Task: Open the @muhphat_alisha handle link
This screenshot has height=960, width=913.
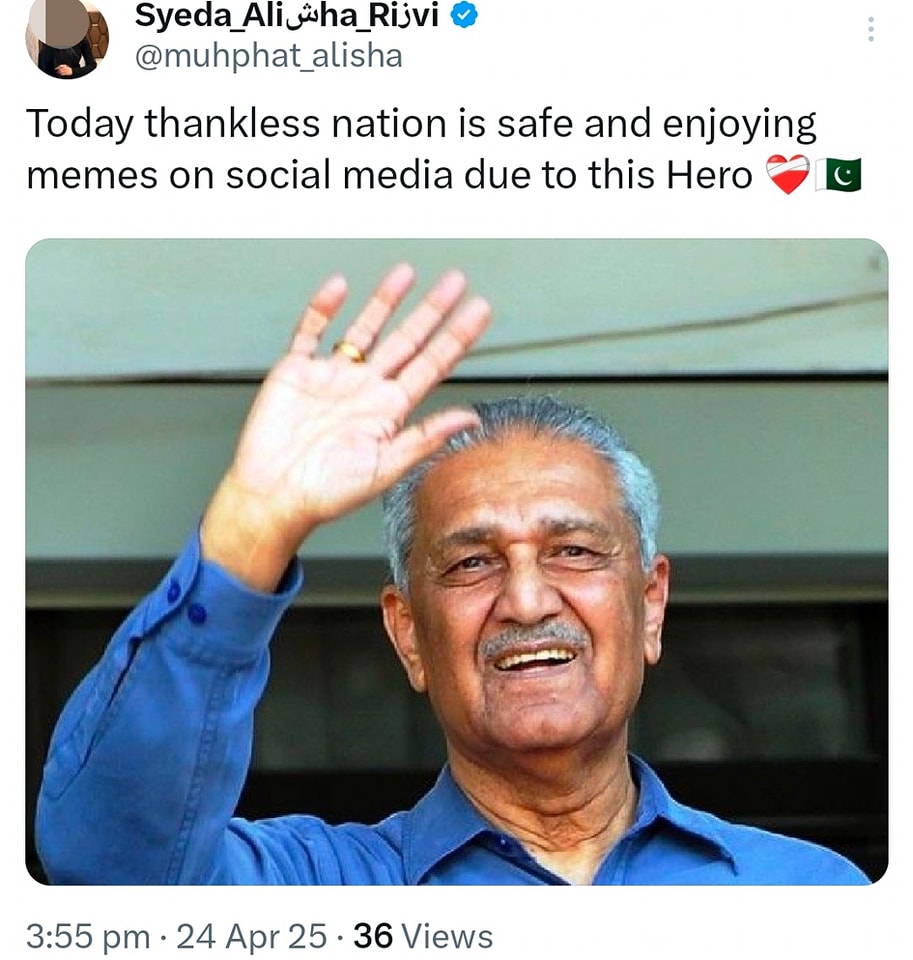Action: click(268, 56)
